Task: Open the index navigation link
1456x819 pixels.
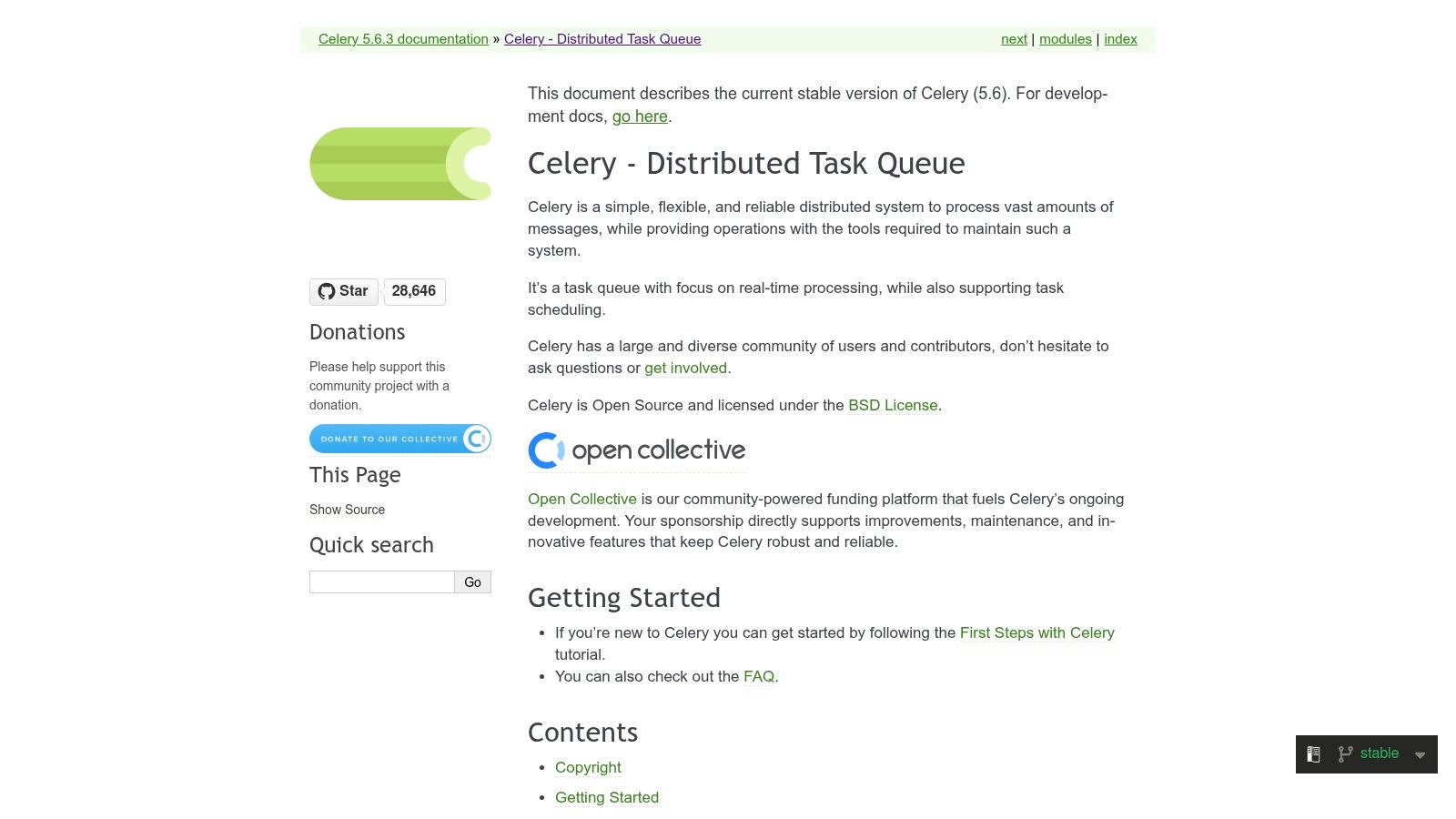Action: [x=1120, y=39]
